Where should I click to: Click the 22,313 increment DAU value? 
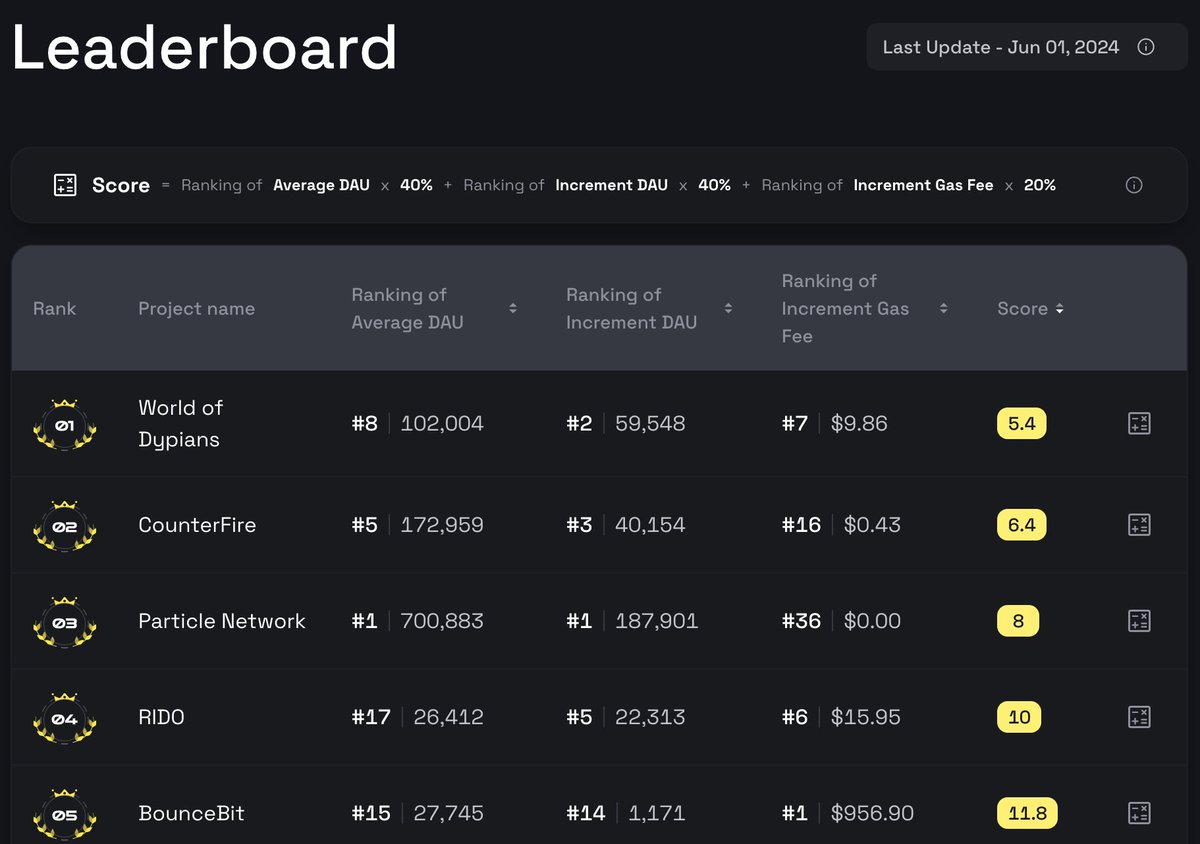(650, 717)
